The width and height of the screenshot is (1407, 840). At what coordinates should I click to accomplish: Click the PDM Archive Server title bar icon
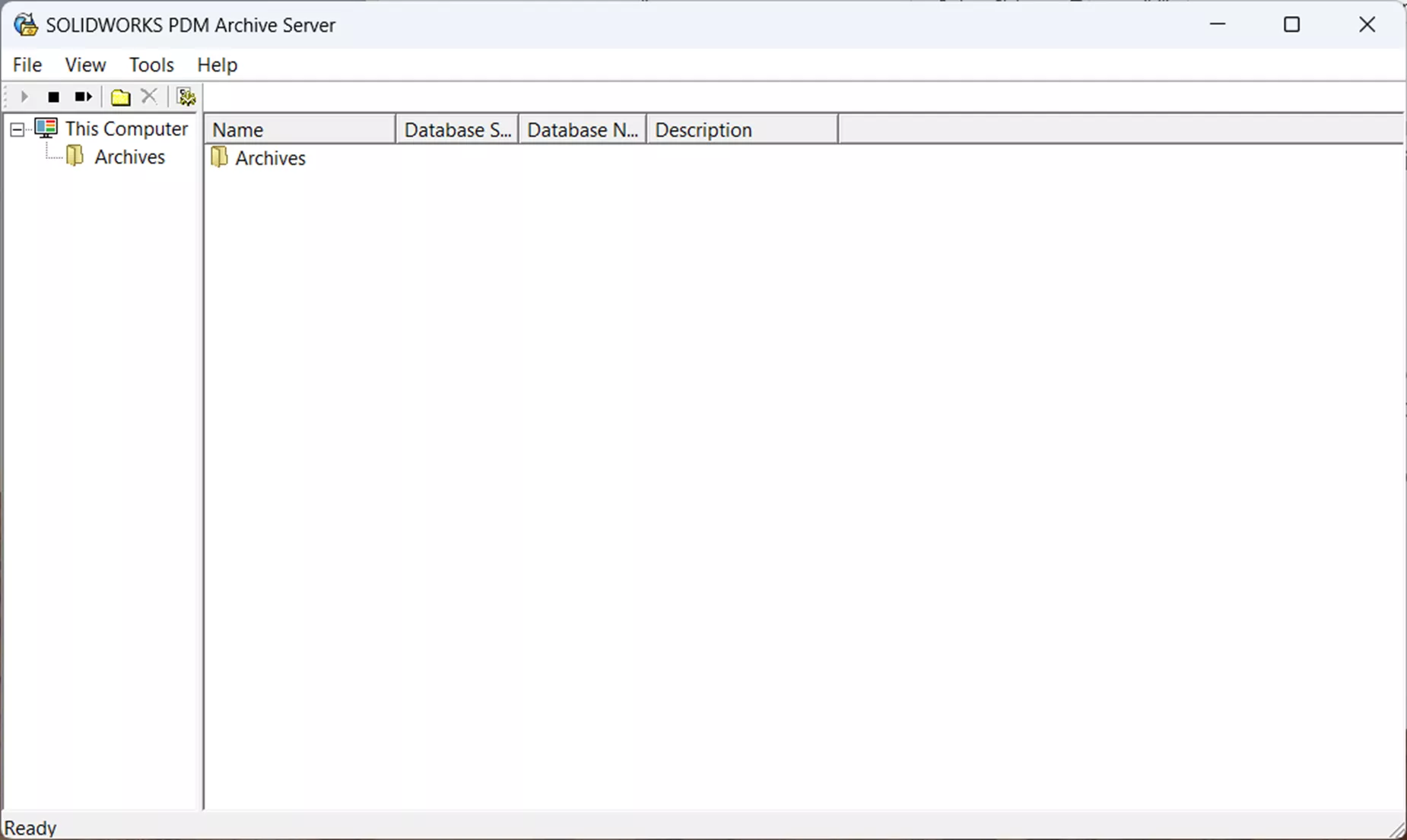25,24
